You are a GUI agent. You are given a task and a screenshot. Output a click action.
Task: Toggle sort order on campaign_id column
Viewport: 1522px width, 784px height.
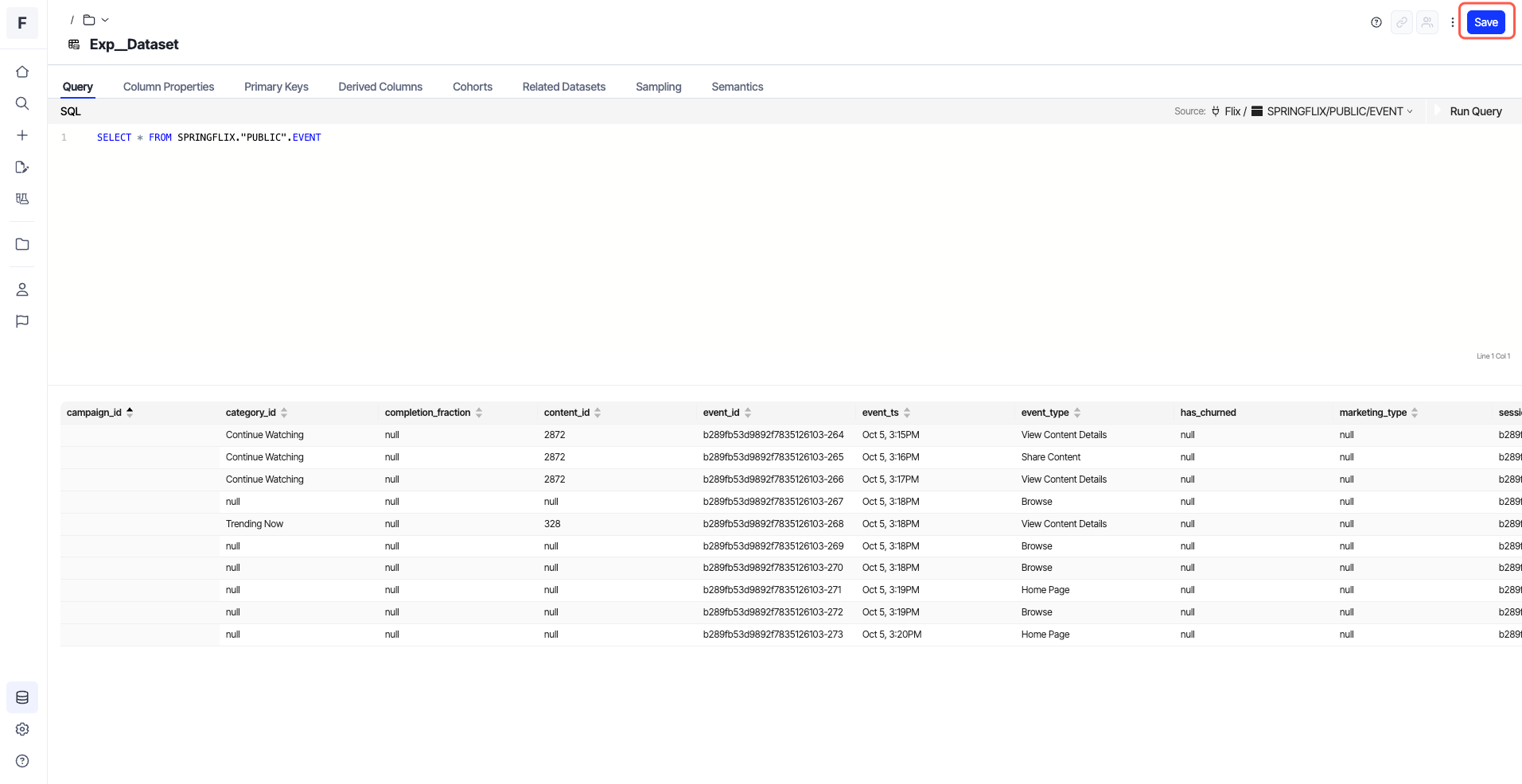[x=130, y=412]
